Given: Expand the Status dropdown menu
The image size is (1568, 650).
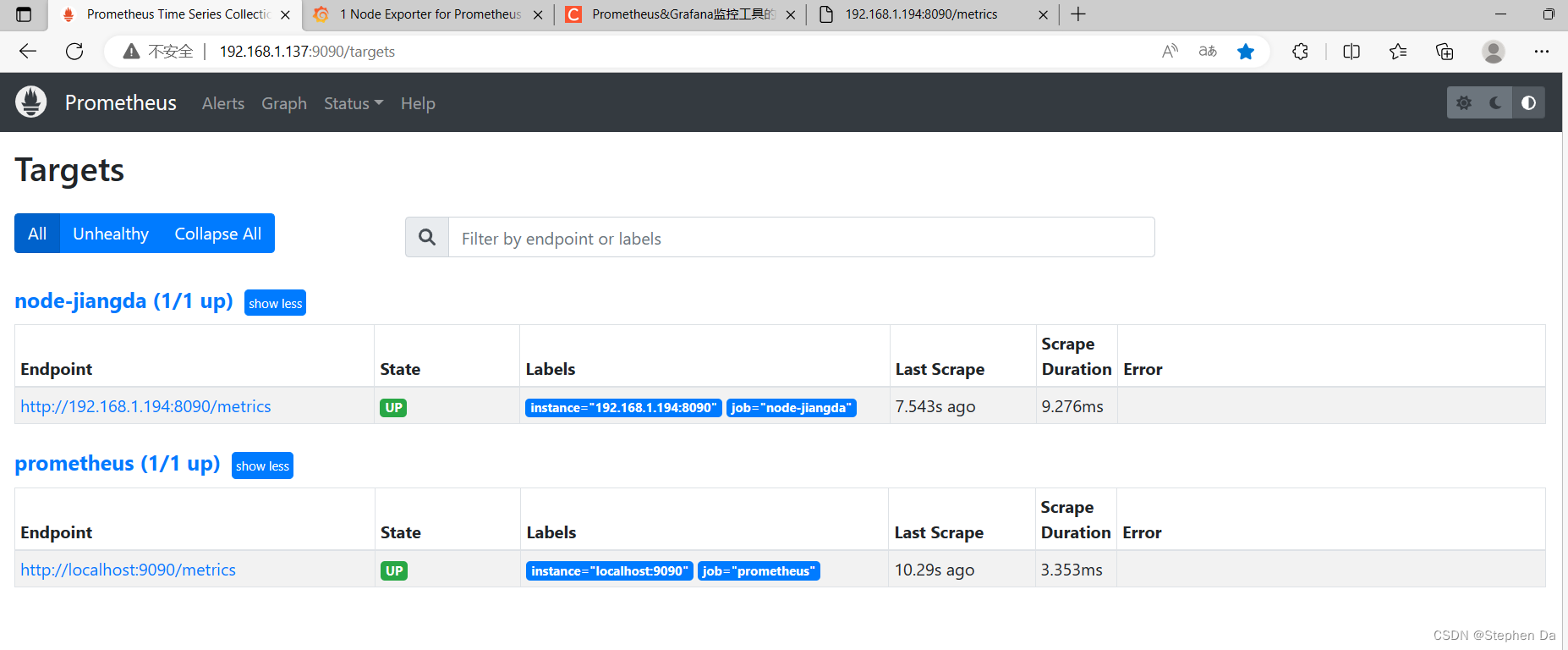Looking at the screenshot, I should [x=354, y=103].
